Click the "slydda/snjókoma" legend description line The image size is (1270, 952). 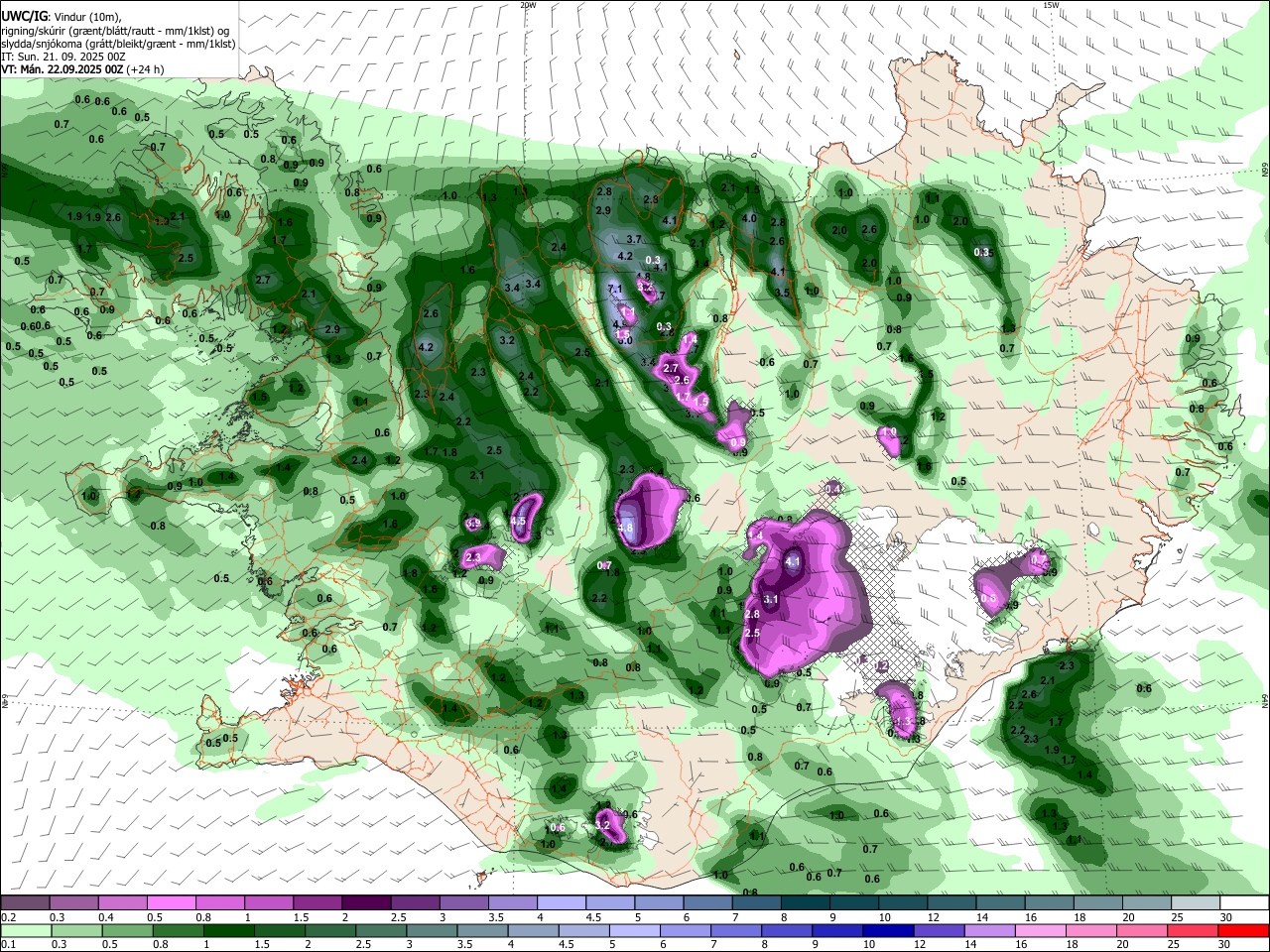click(118, 44)
